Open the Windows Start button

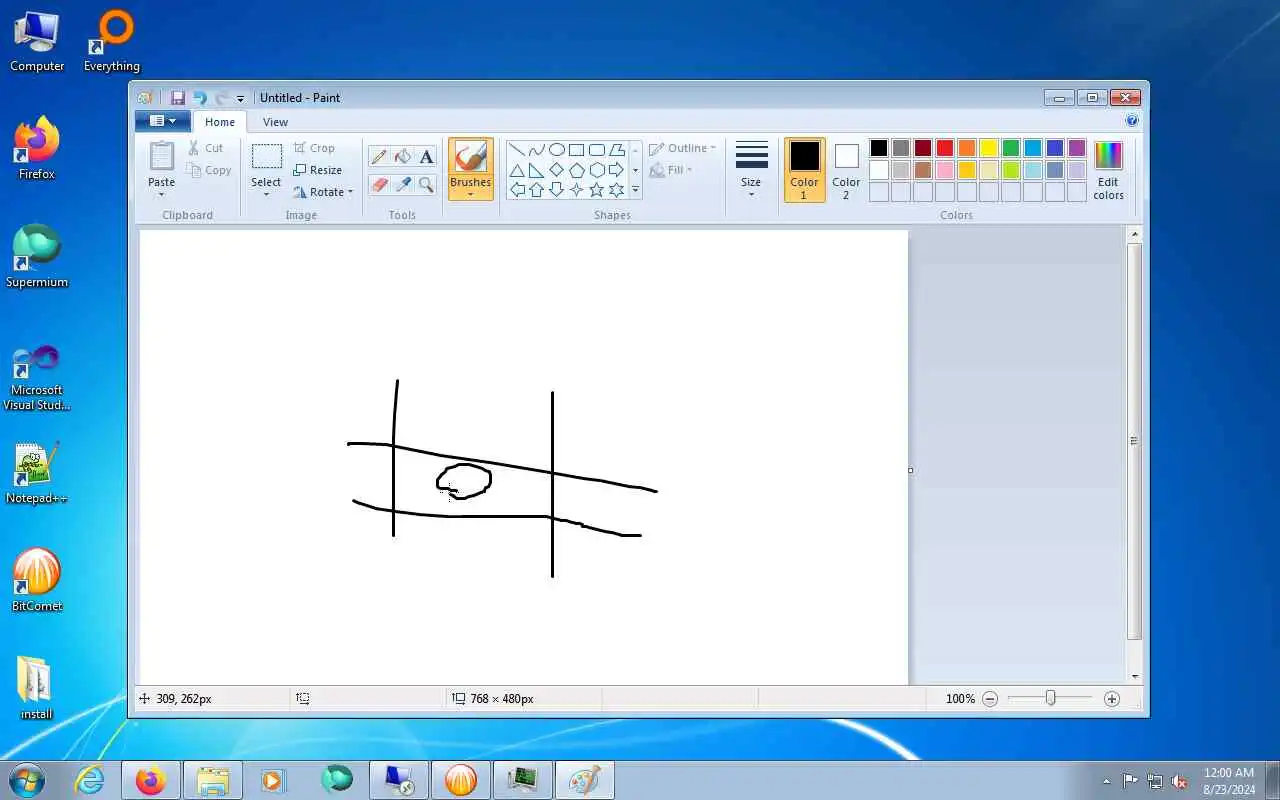click(x=27, y=779)
